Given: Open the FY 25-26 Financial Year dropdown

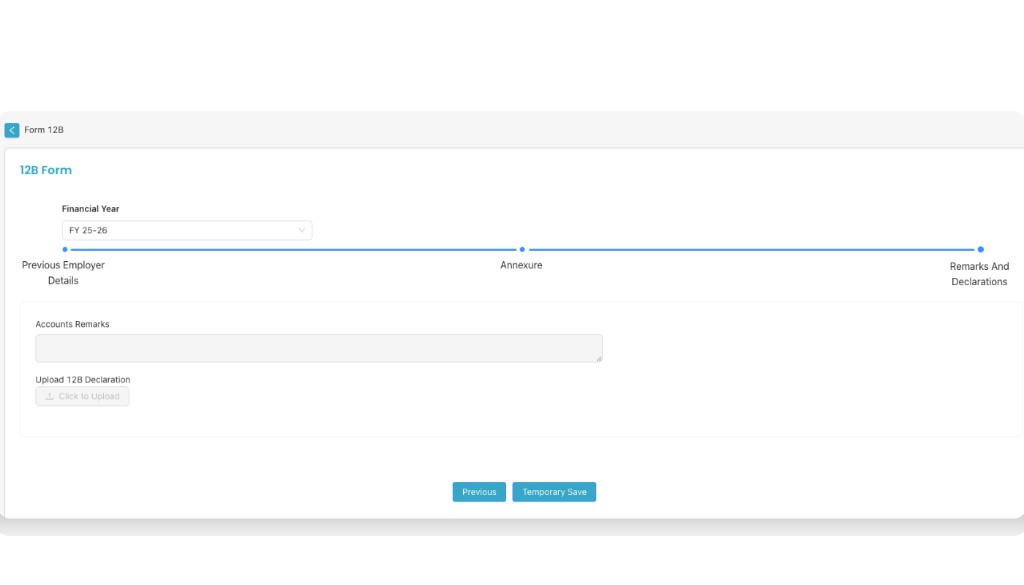Looking at the screenshot, I should tap(186, 230).
